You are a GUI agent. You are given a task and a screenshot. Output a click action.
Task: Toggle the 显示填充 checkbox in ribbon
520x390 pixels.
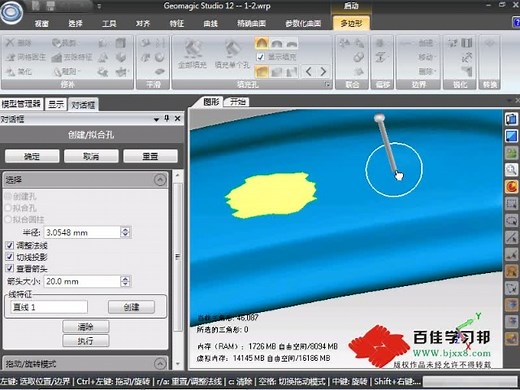pos(260,57)
